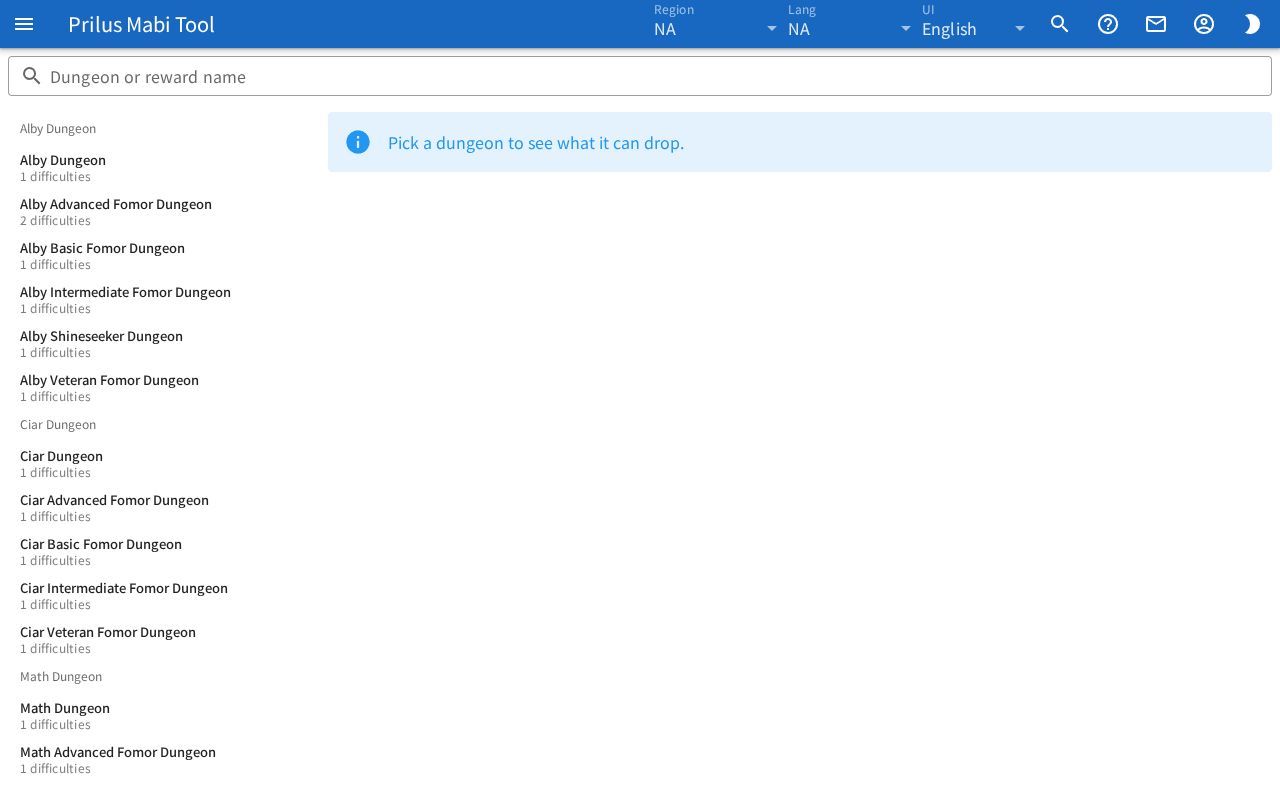The image size is (1280, 800).
Task: Open the help question mark icon
Action: tap(1108, 24)
